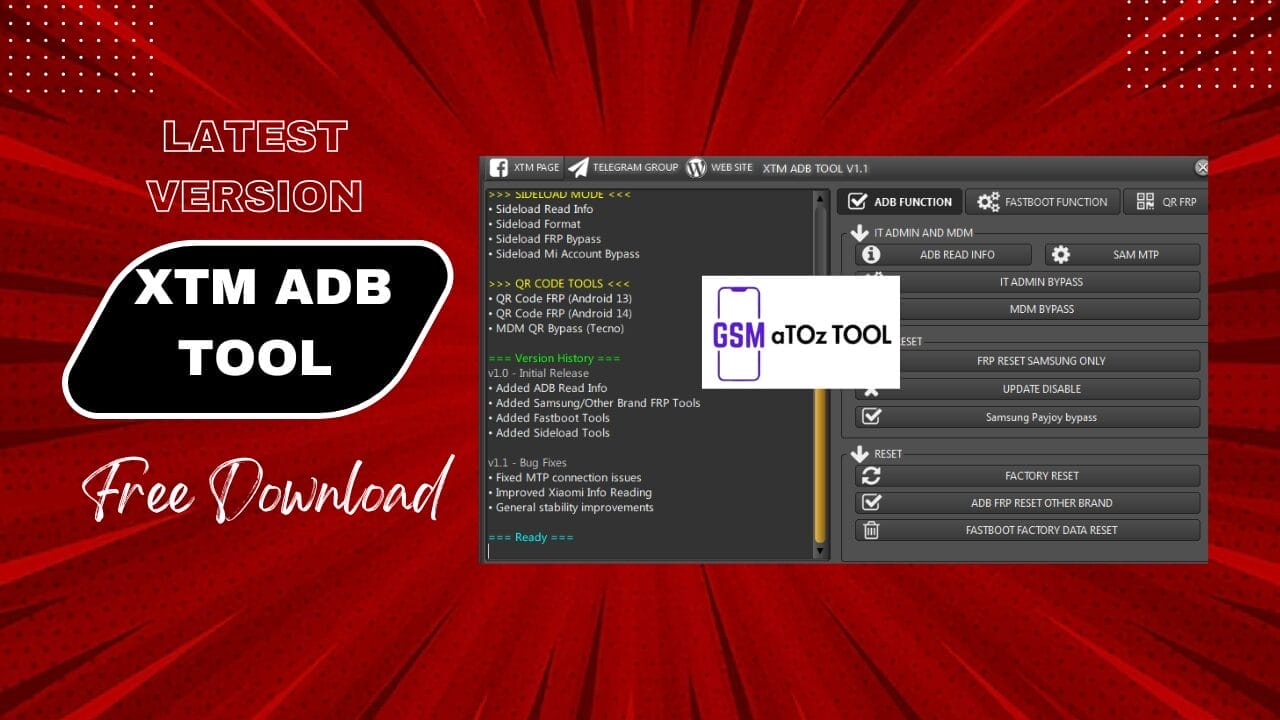Select 'MDM QR Bypass (Tecno)' line
1280x720 pixels.
pyautogui.click(x=556, y=328)
